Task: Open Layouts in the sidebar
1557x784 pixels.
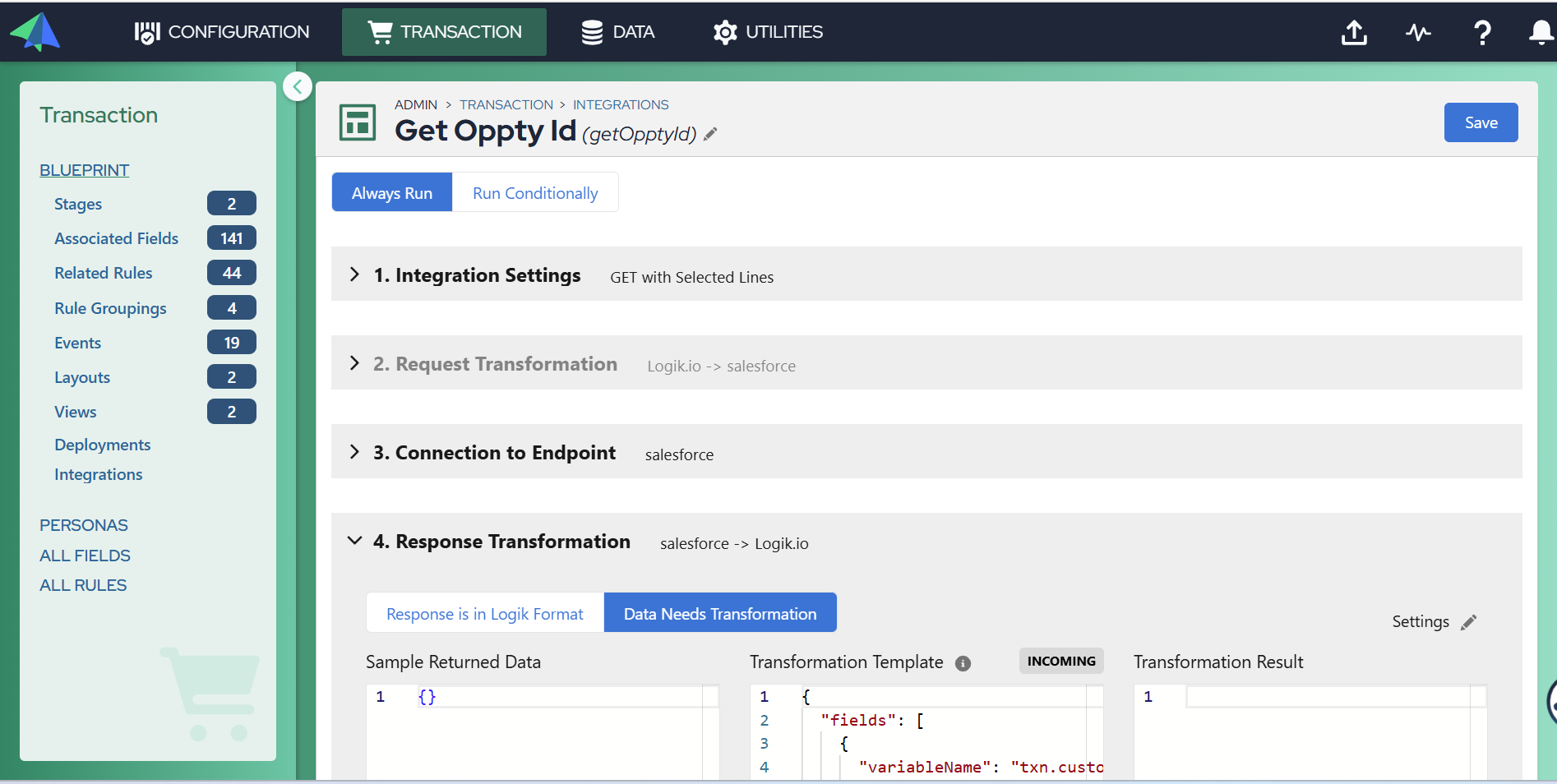Action: click(x=82, y=377)
